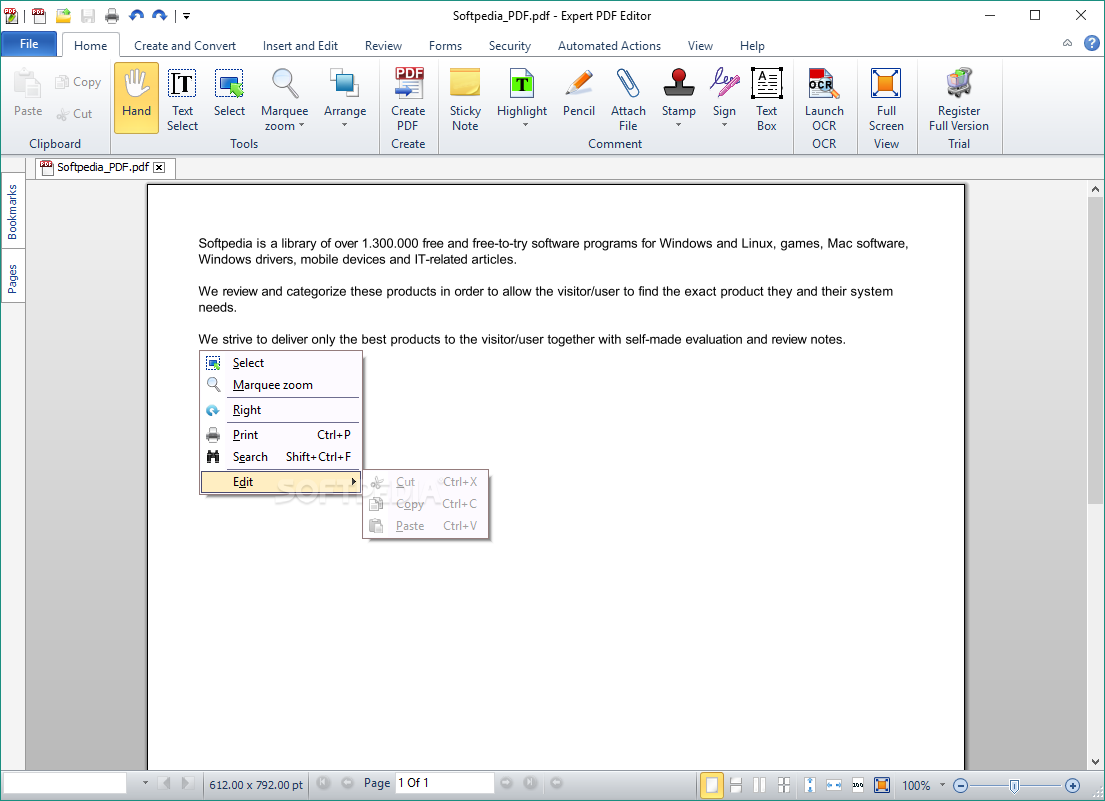This screenshot has width=1105, height=801.
Task: Select the Highlight tool icon
Action: point(521,84)
